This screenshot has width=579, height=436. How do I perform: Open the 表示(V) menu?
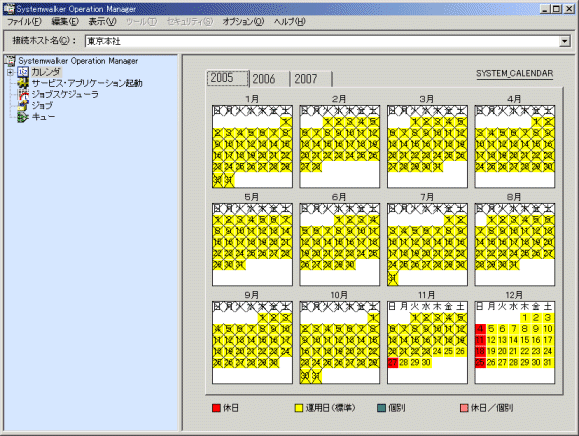coord(102,22)
